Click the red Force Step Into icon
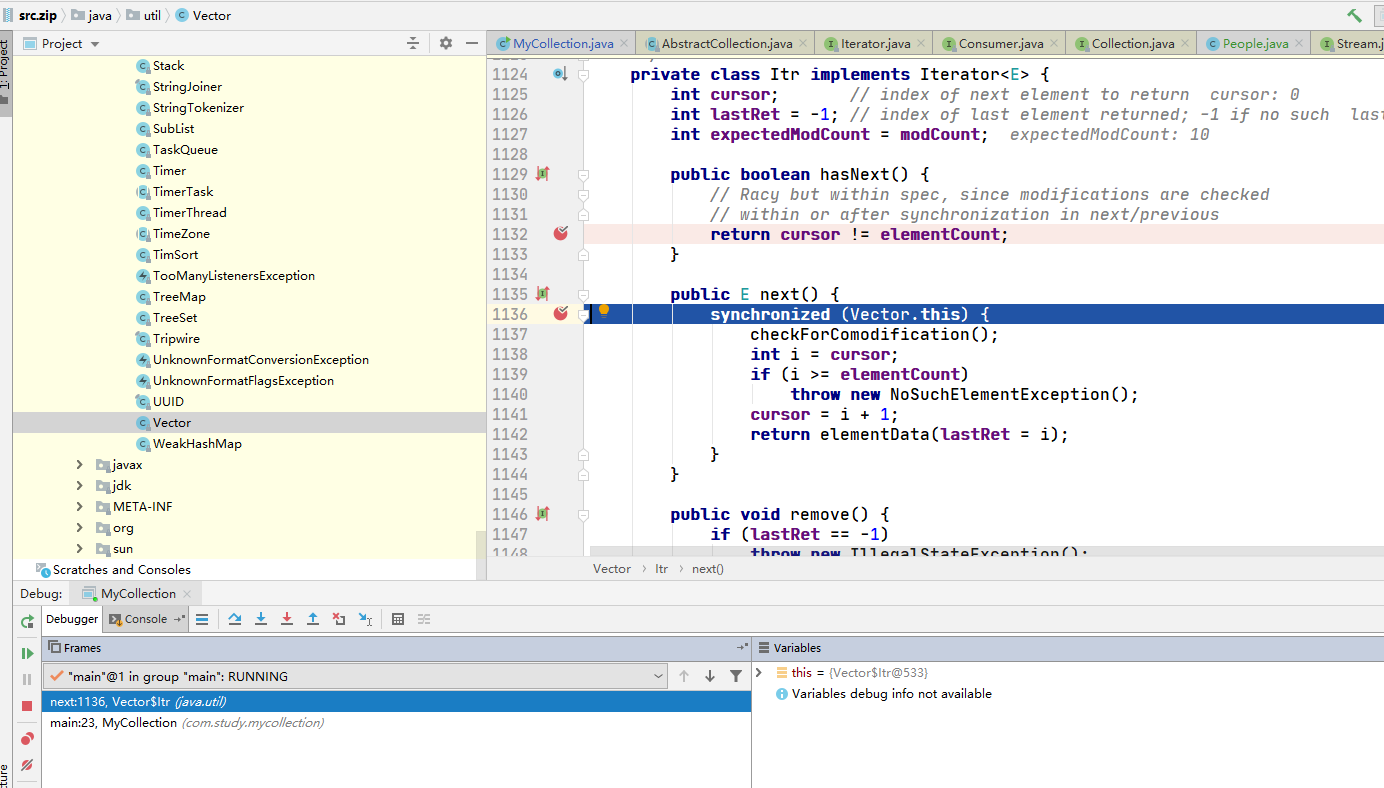 click(287, 619)
